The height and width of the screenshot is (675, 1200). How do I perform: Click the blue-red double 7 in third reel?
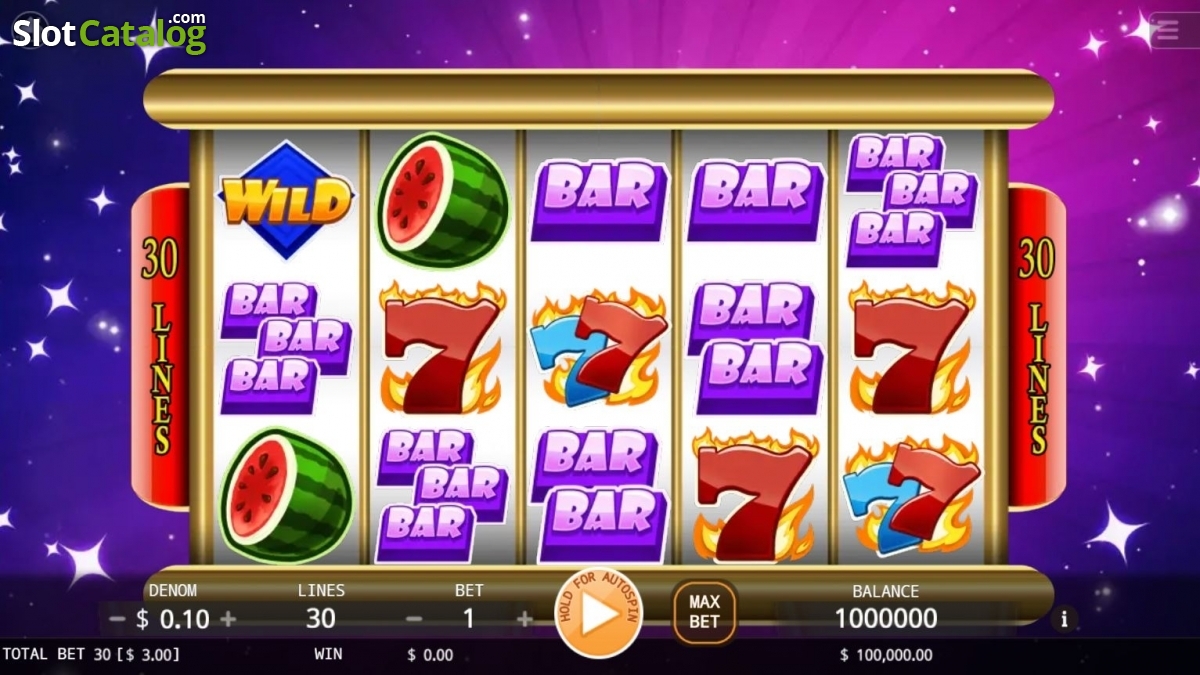pyautogui.click(x=599, y=349)
